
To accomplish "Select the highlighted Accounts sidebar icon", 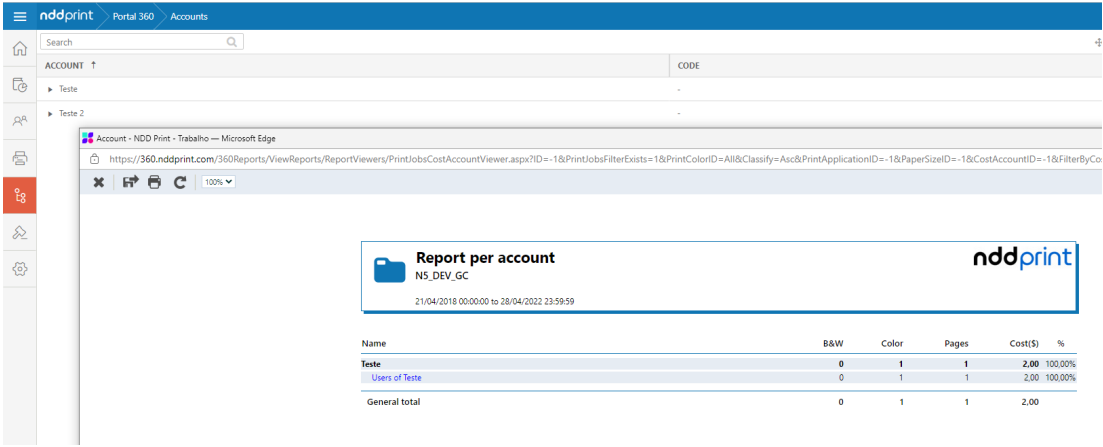I will coord(19,194).
